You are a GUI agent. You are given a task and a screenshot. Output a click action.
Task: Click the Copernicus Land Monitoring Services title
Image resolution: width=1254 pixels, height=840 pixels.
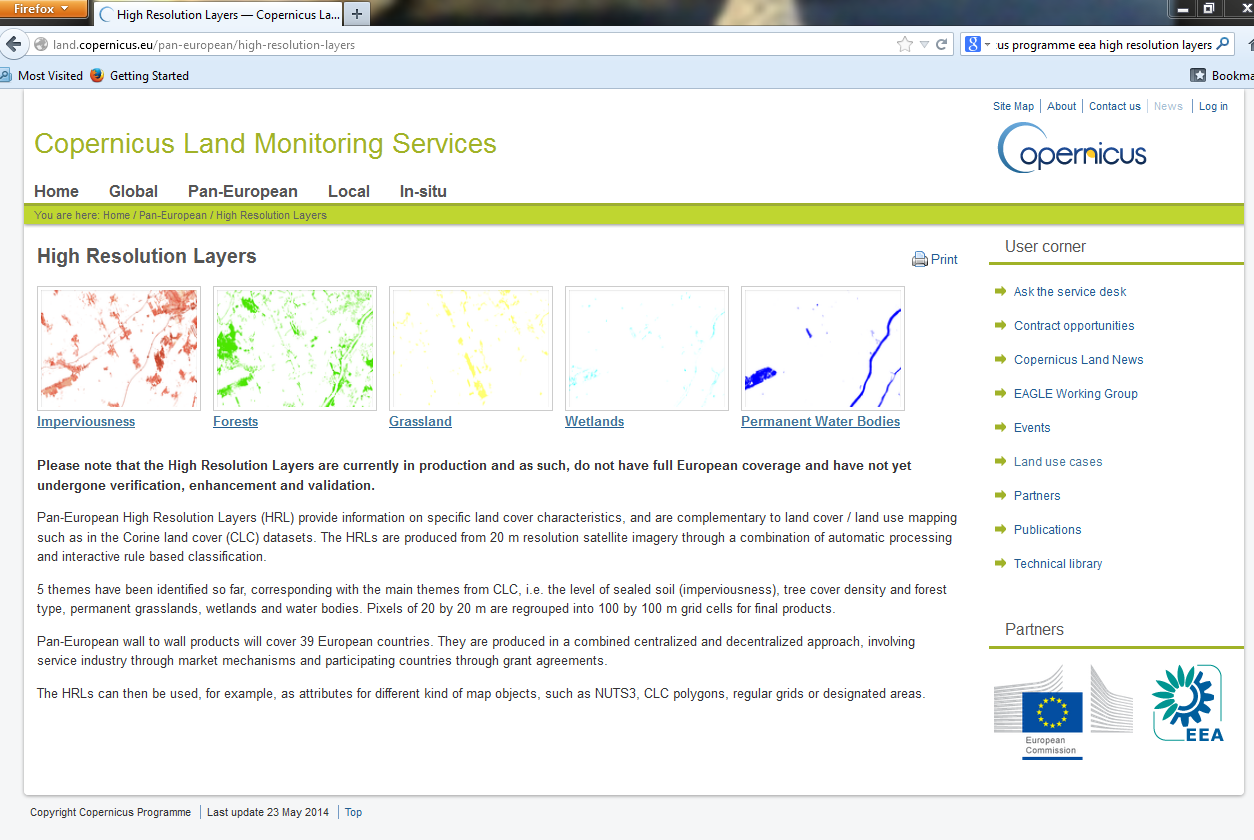tap(265, 143)
